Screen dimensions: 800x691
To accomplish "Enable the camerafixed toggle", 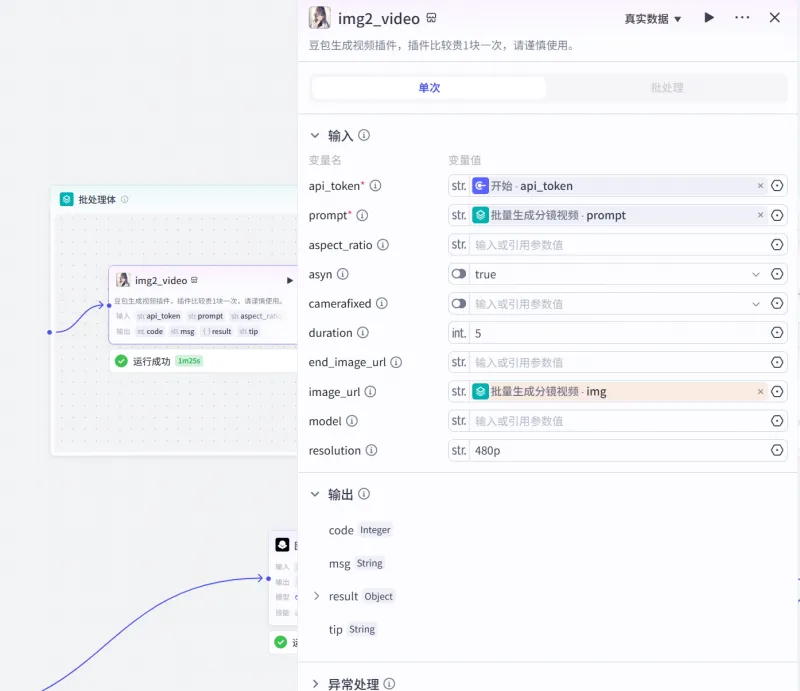I will [x=458, y=302].
